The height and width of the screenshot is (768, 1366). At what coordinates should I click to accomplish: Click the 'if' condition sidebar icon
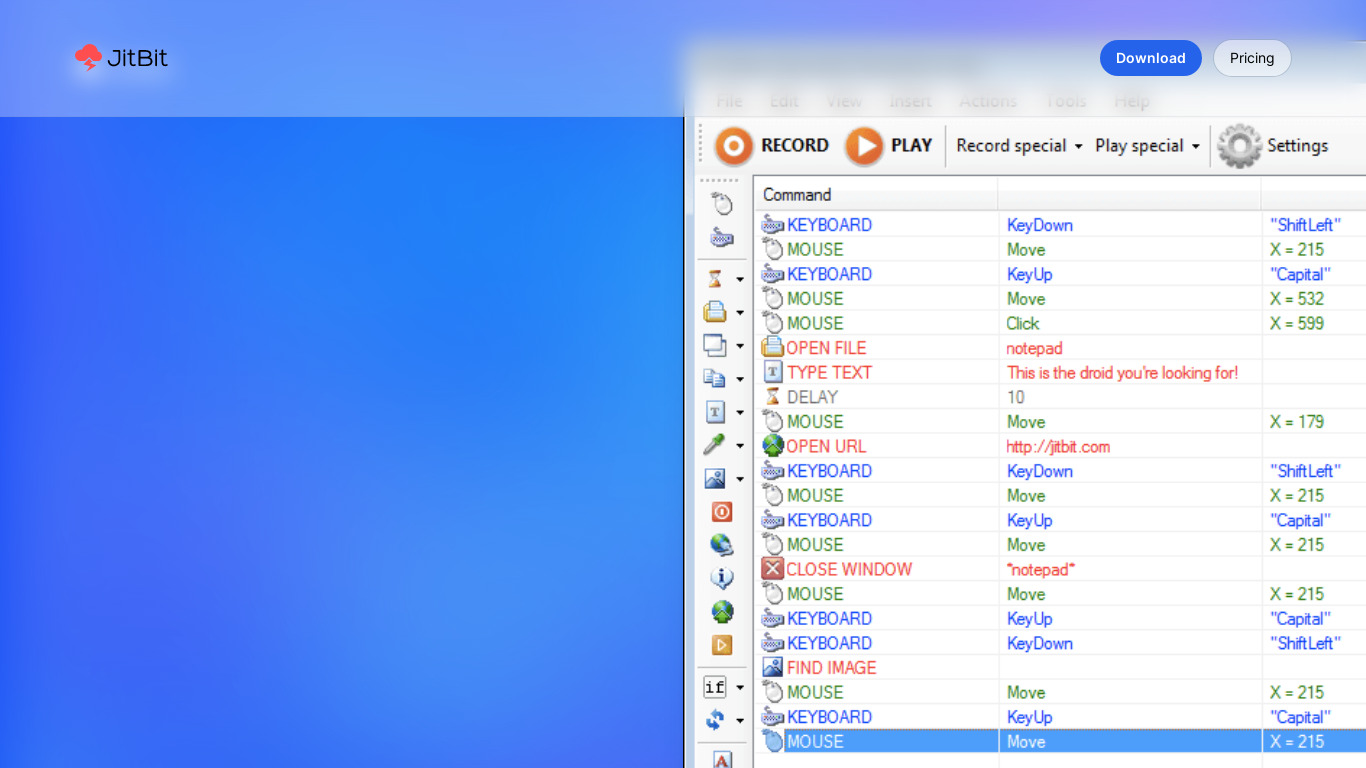click(x=715, y=687)
